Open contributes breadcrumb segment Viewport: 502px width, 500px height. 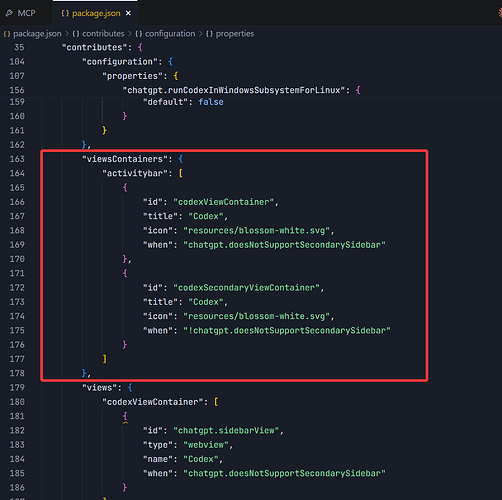tap(103, 34)
